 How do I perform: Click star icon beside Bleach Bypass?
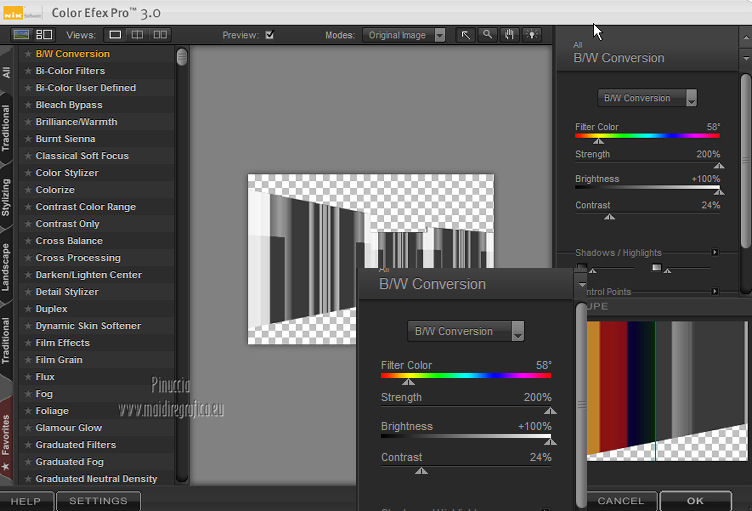pyautogui.click(x=28, y=105)
